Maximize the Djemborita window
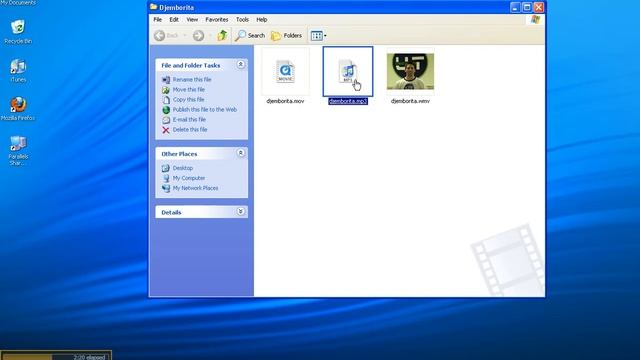 527,7
